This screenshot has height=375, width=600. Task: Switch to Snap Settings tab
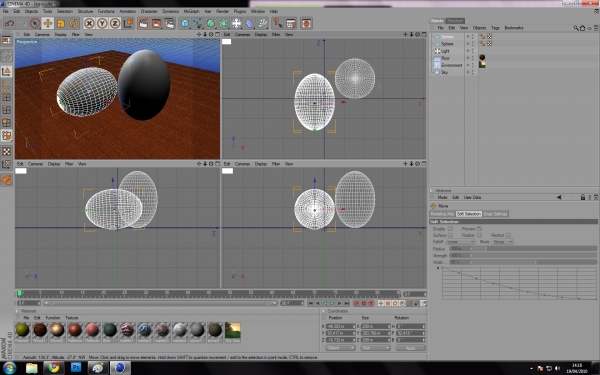point(496,214)
